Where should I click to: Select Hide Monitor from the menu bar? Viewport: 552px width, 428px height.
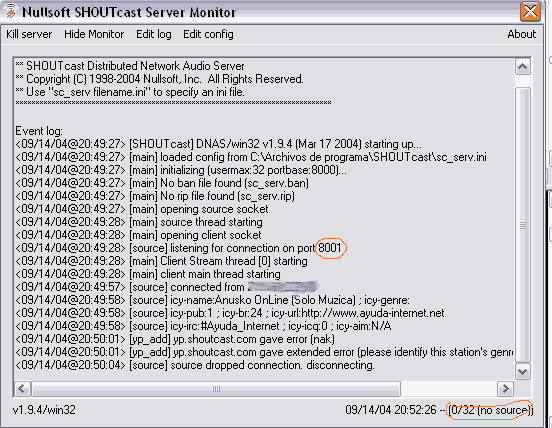94,34
